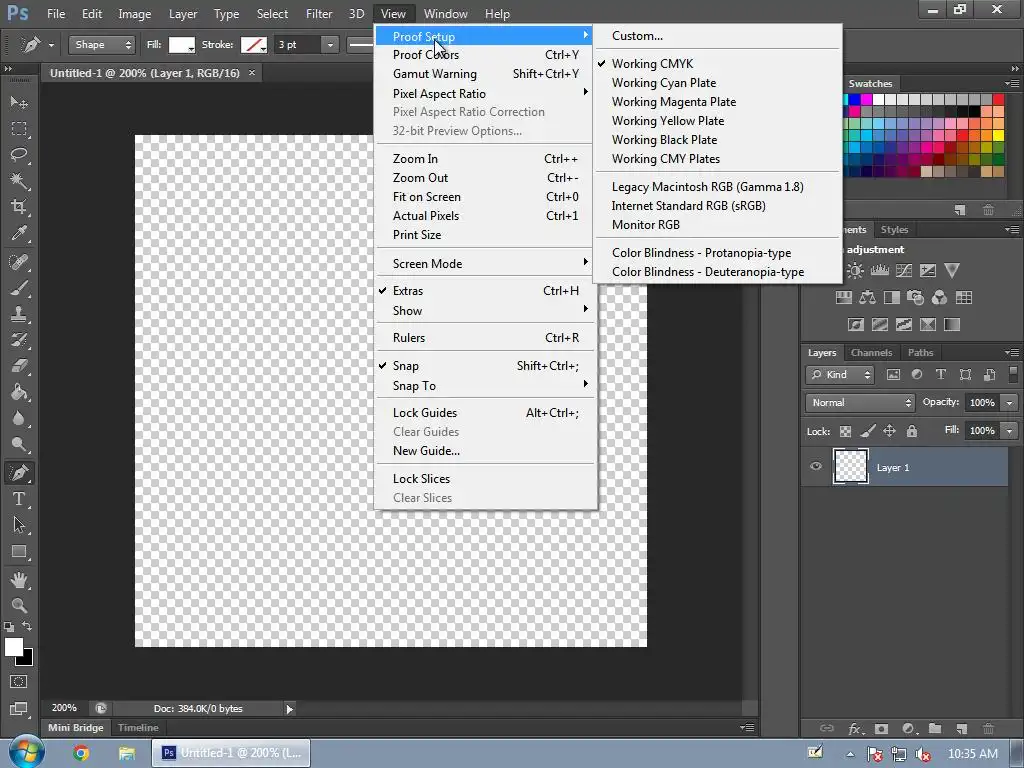
Task: Select the Magic Wand tool
Action: click(x=19, y=181)
